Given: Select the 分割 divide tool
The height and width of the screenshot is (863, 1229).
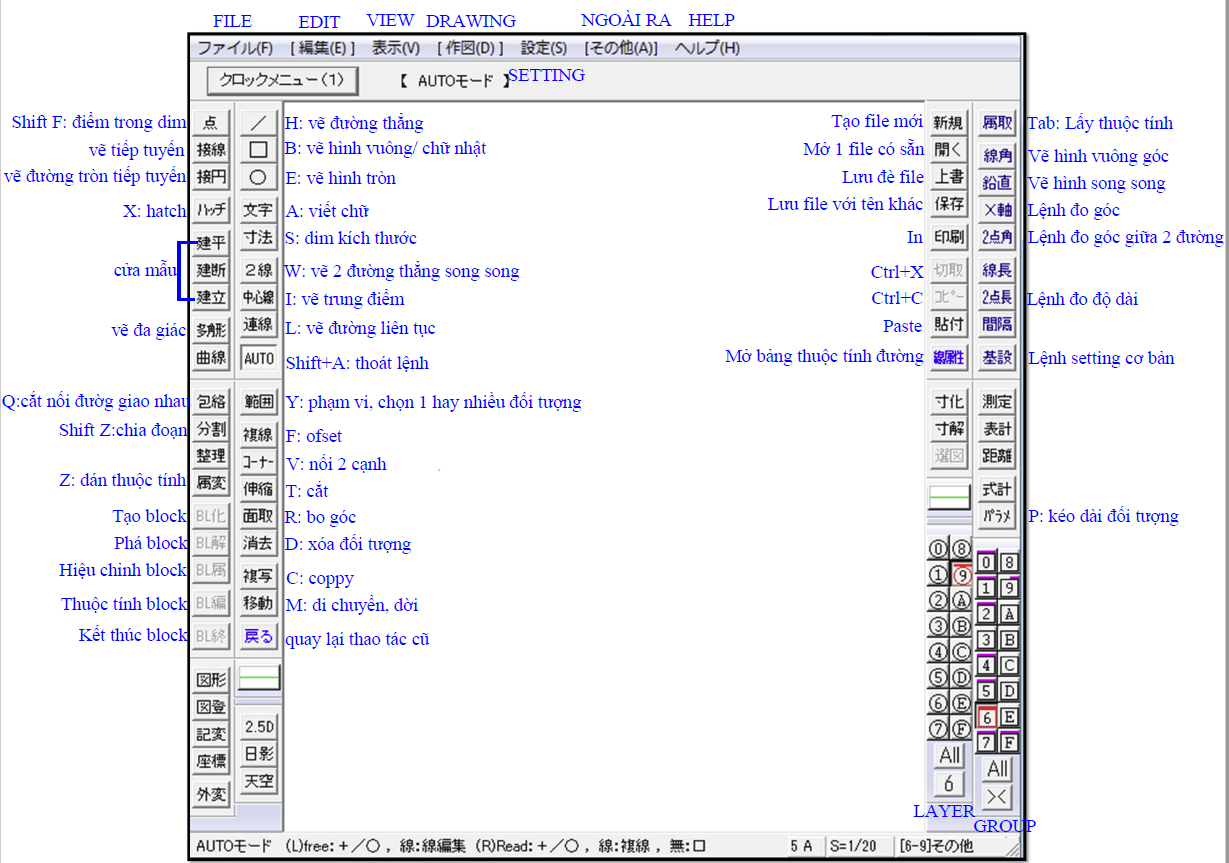Looking at the screenshot, I should click(x=211, y=429).
